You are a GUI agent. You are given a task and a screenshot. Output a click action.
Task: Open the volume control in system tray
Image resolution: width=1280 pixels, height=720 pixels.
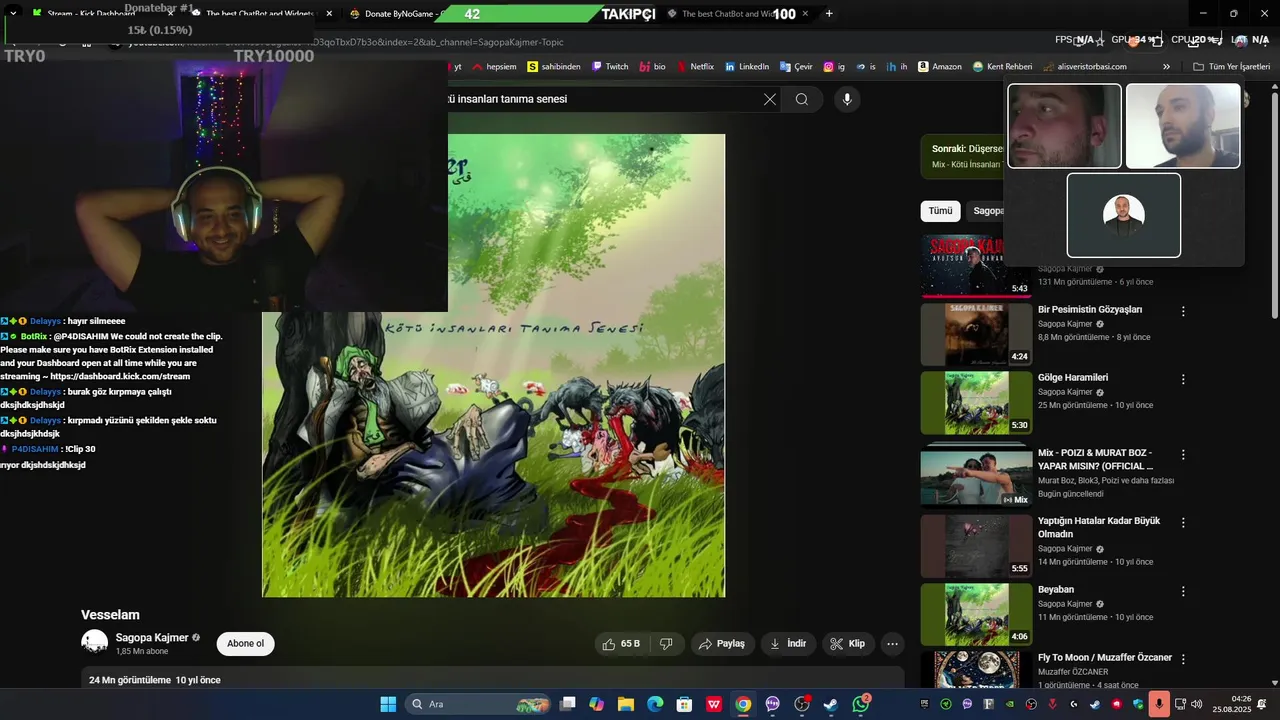(x=1197, y=704)
